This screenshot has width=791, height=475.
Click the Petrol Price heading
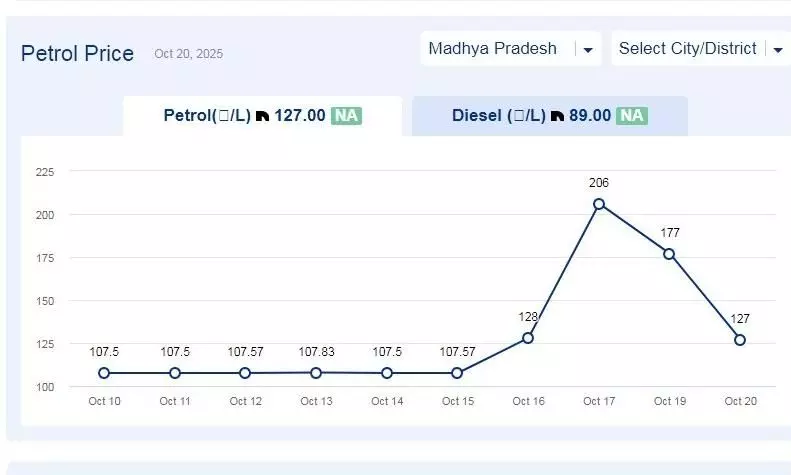77,53
